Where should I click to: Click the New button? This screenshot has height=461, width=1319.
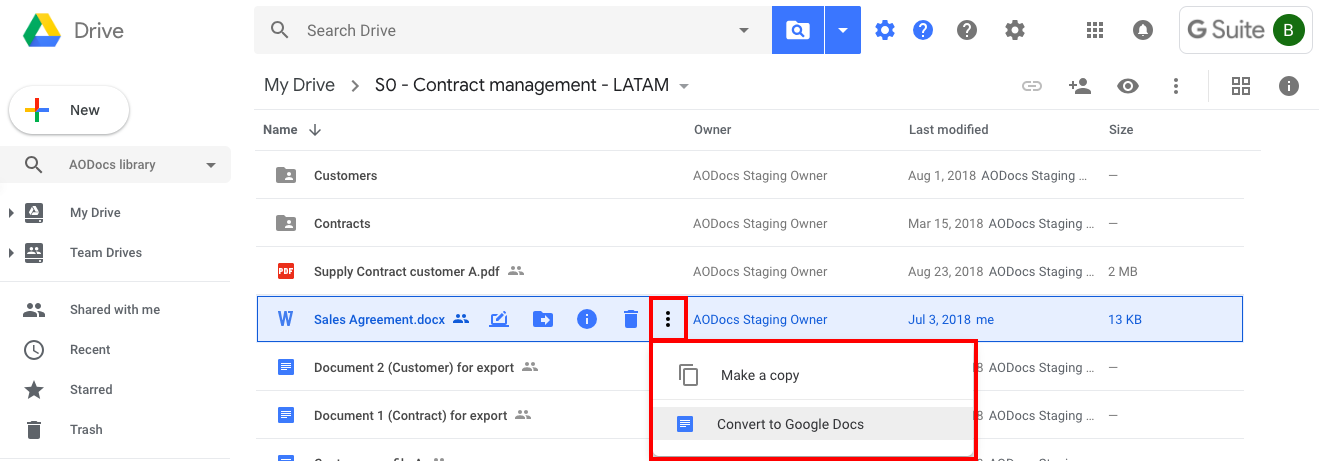[69, 110]
